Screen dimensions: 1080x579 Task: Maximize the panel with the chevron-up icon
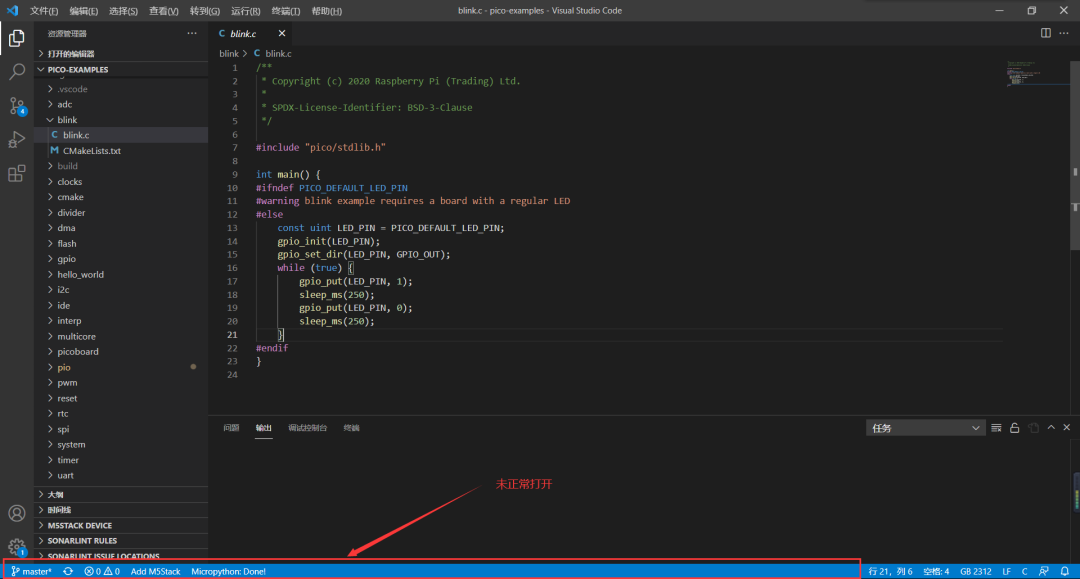click(1051, 428)
